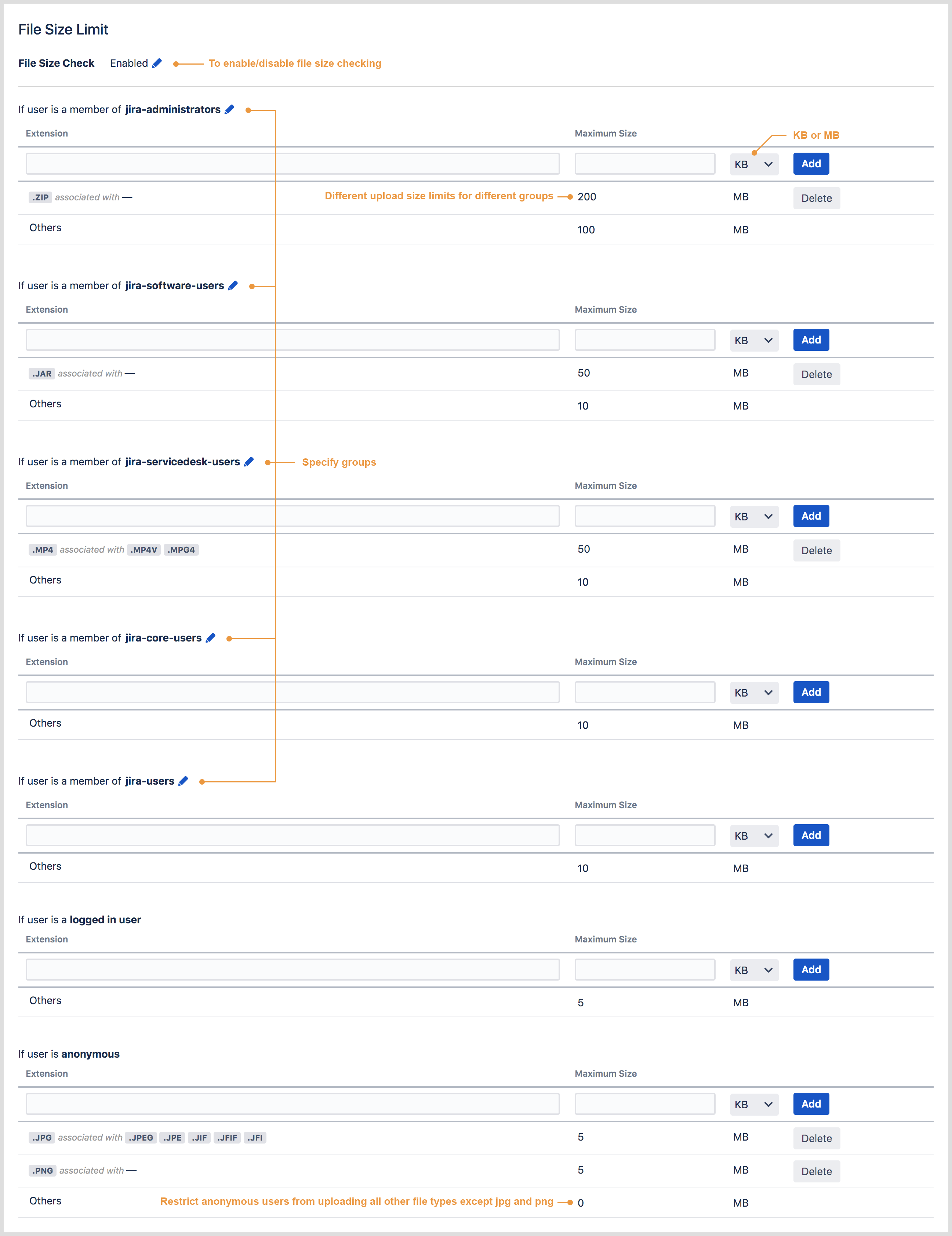This screenshot has width=952, height=1236.
Task: Click the Maximum Size field for jira-users
Action: pyautogui.click(x=644, y=835)
